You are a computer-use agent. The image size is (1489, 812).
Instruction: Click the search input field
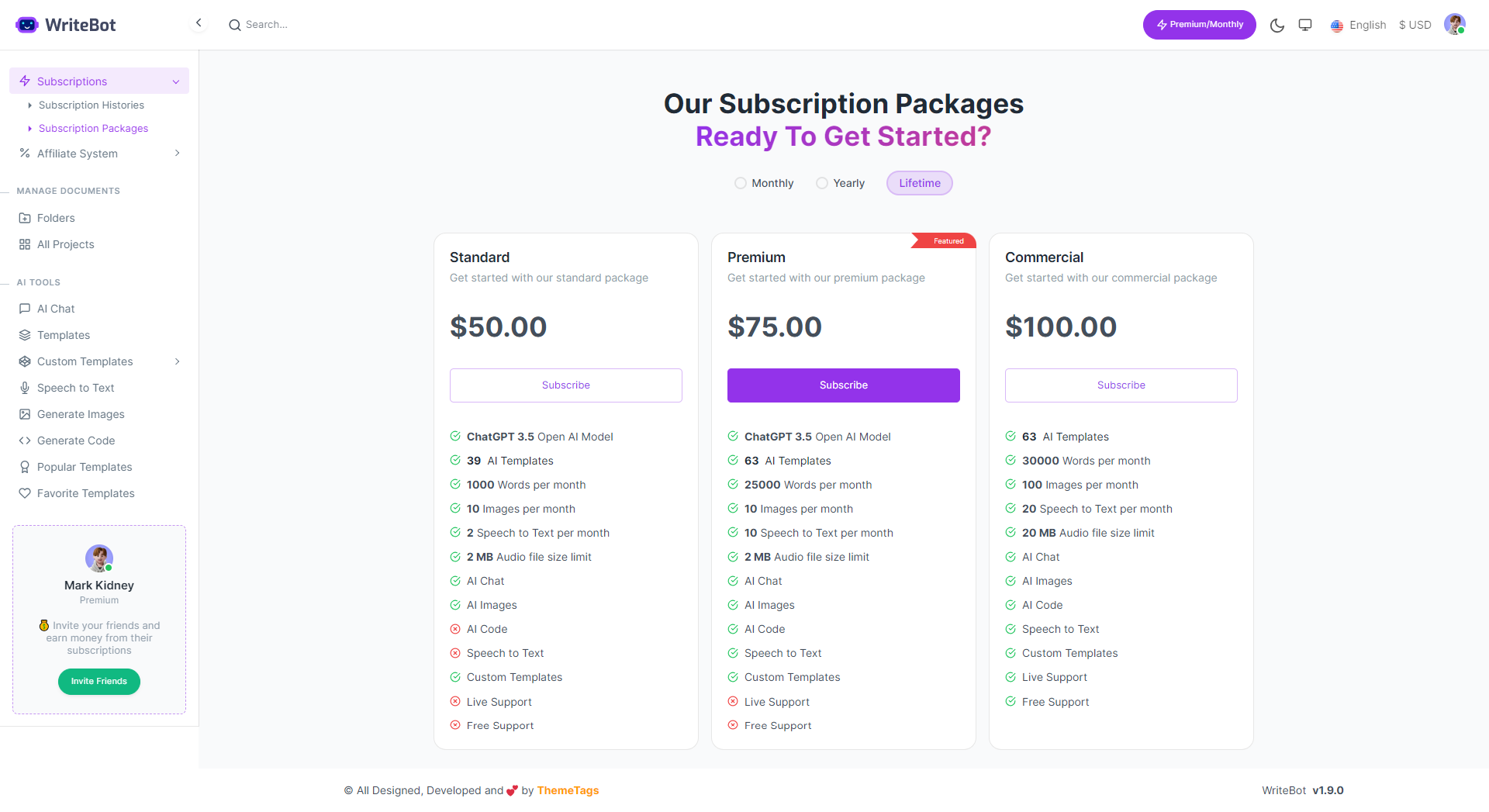(x=310, y=24)
